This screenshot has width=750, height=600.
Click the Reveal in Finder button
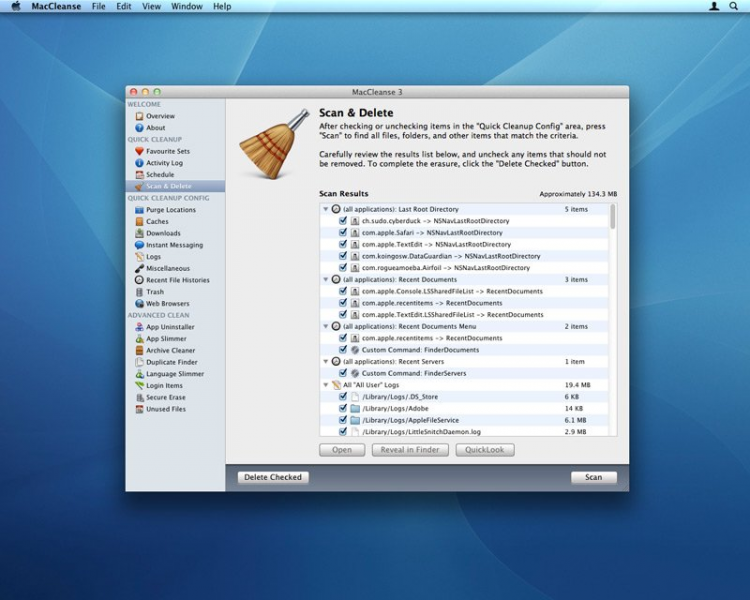tap(410, 450)
